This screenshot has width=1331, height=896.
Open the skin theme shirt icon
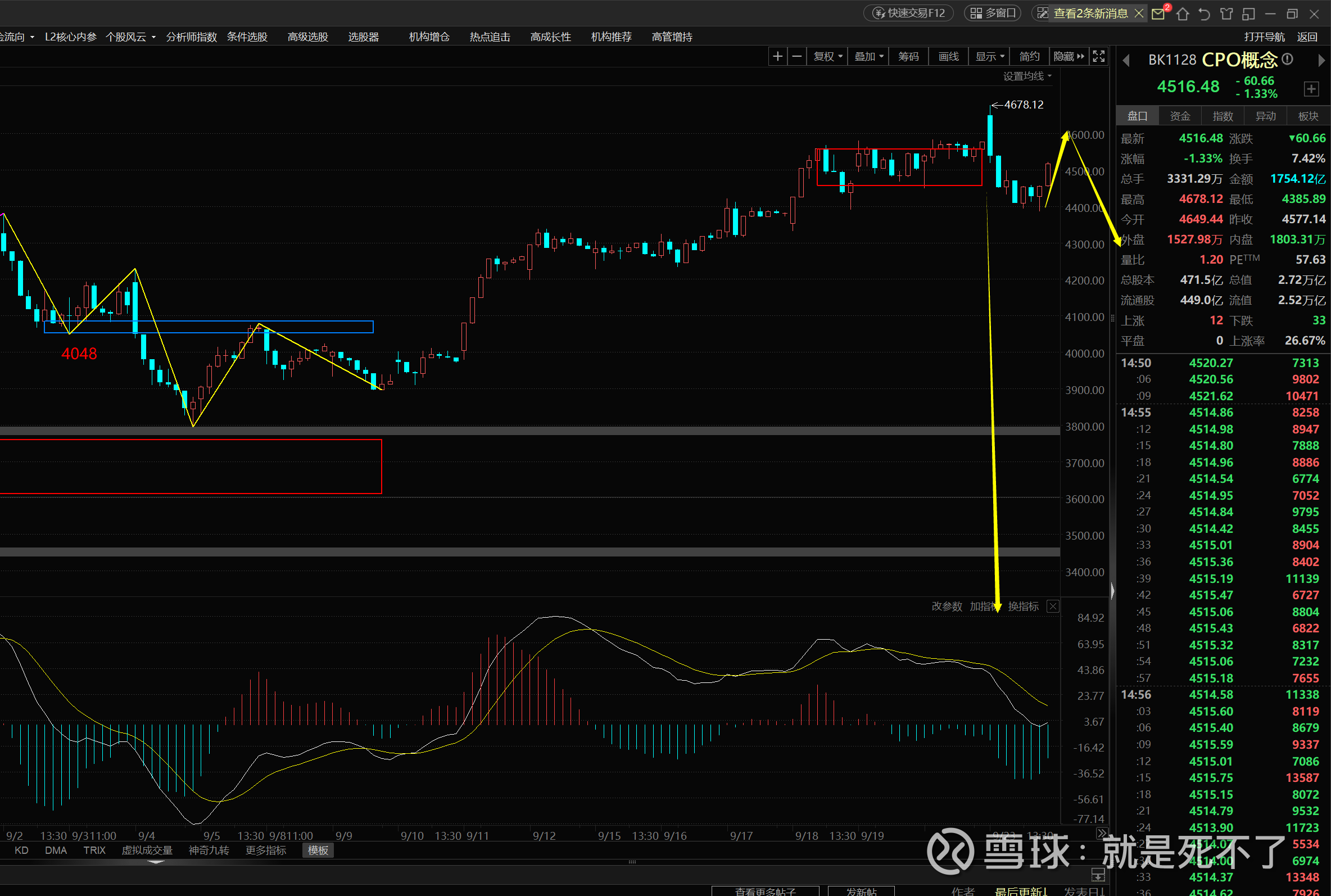[1226, 13]
